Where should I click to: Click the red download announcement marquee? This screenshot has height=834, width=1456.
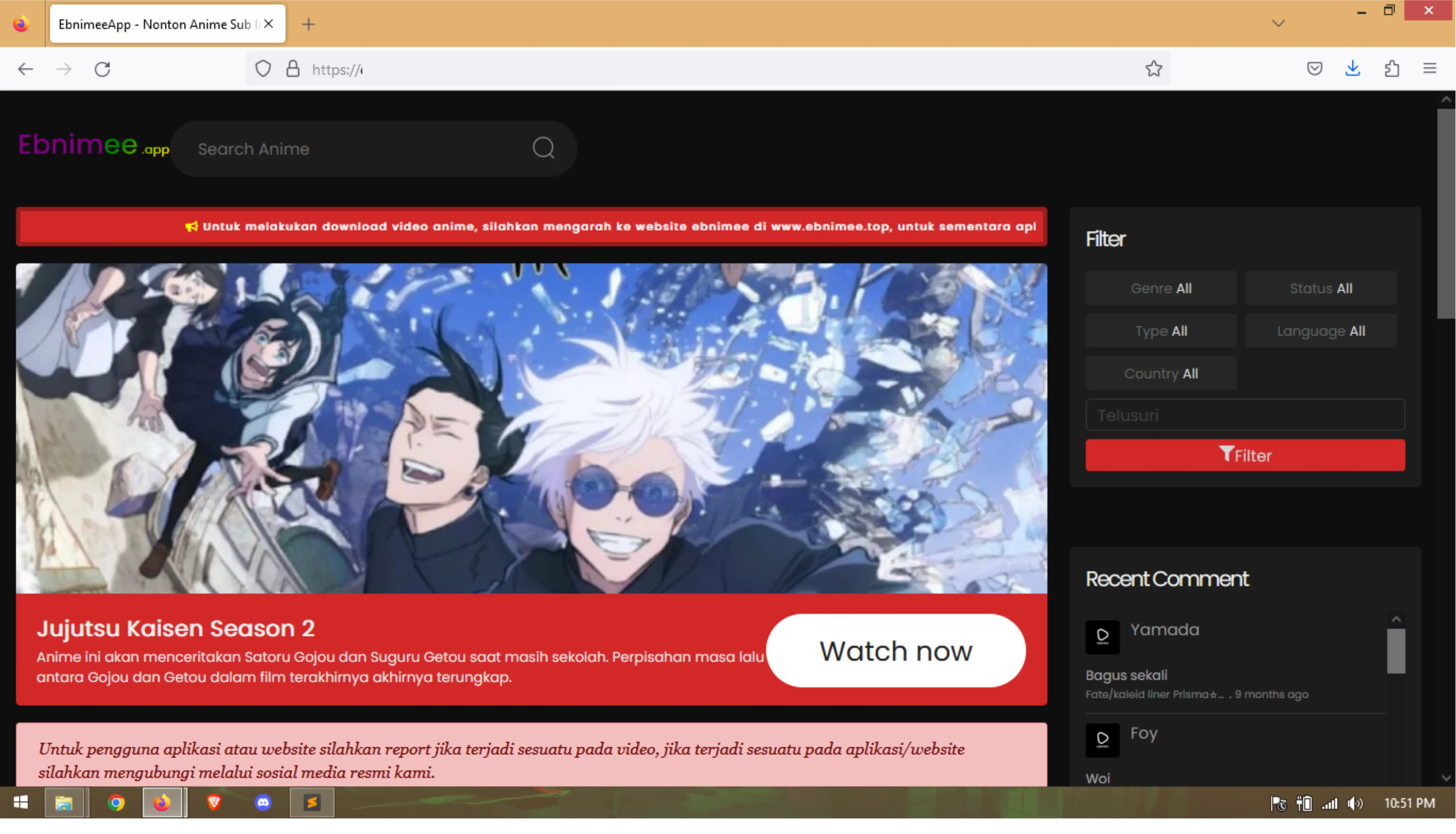(x=531, y=227)
